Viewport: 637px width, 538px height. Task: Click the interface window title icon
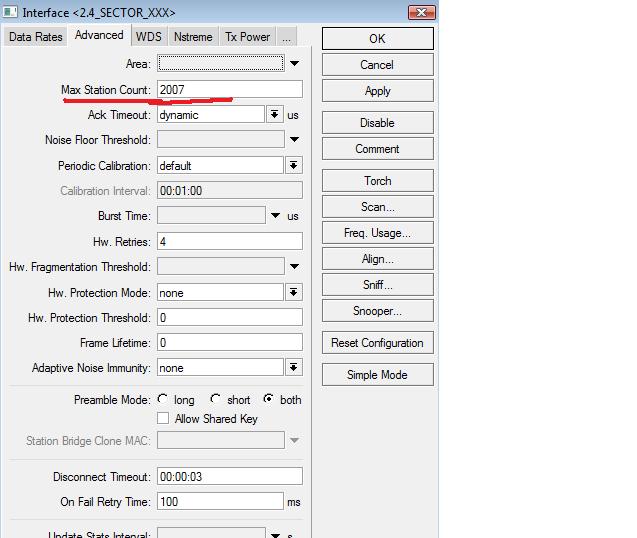[10, 12]
